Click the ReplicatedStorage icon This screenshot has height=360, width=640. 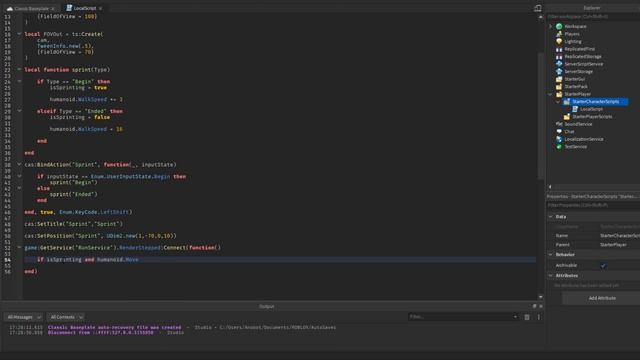coord(559,56)
